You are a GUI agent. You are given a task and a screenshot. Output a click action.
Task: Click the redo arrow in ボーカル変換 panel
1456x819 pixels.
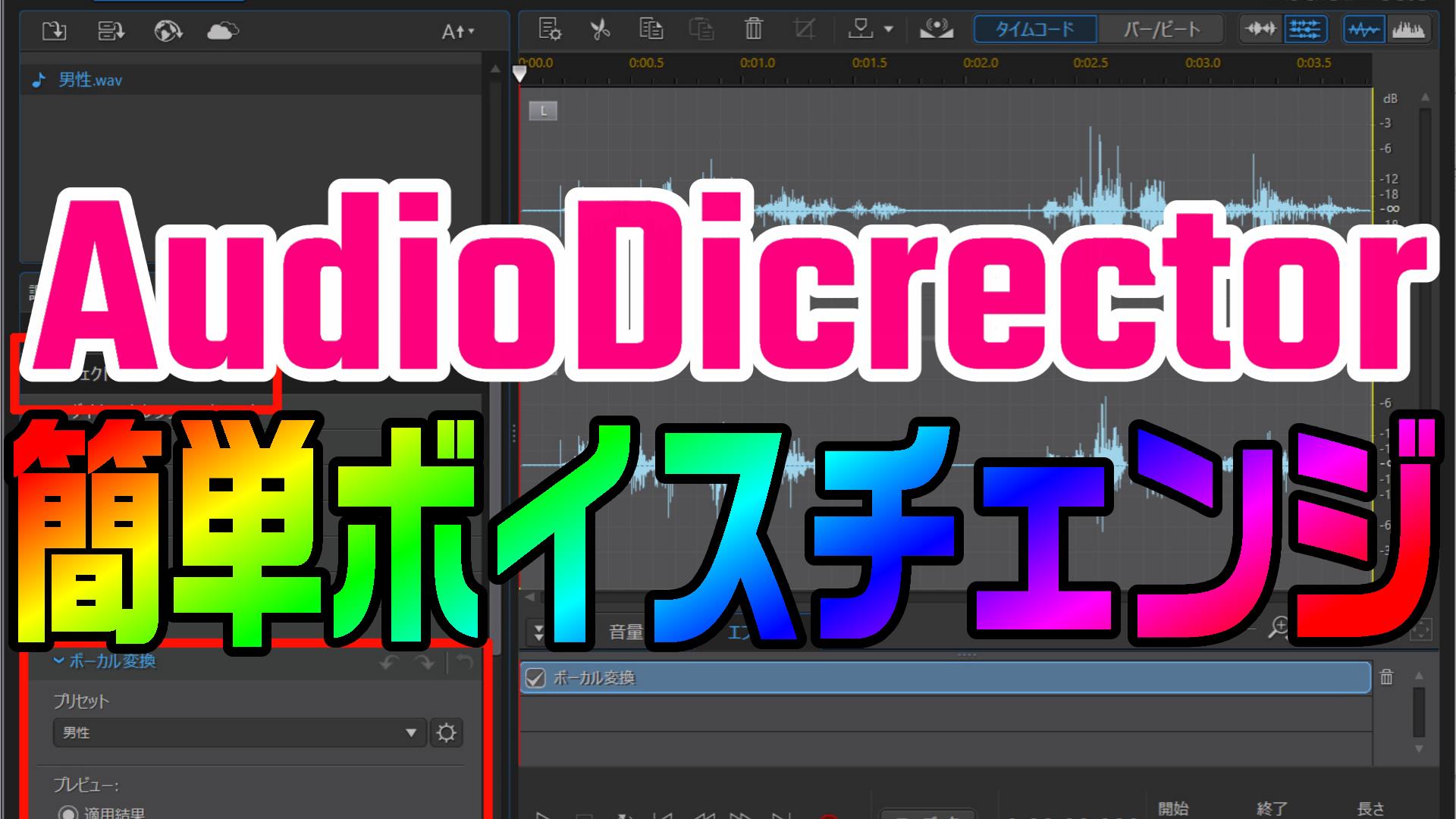(x=425, y=663)
